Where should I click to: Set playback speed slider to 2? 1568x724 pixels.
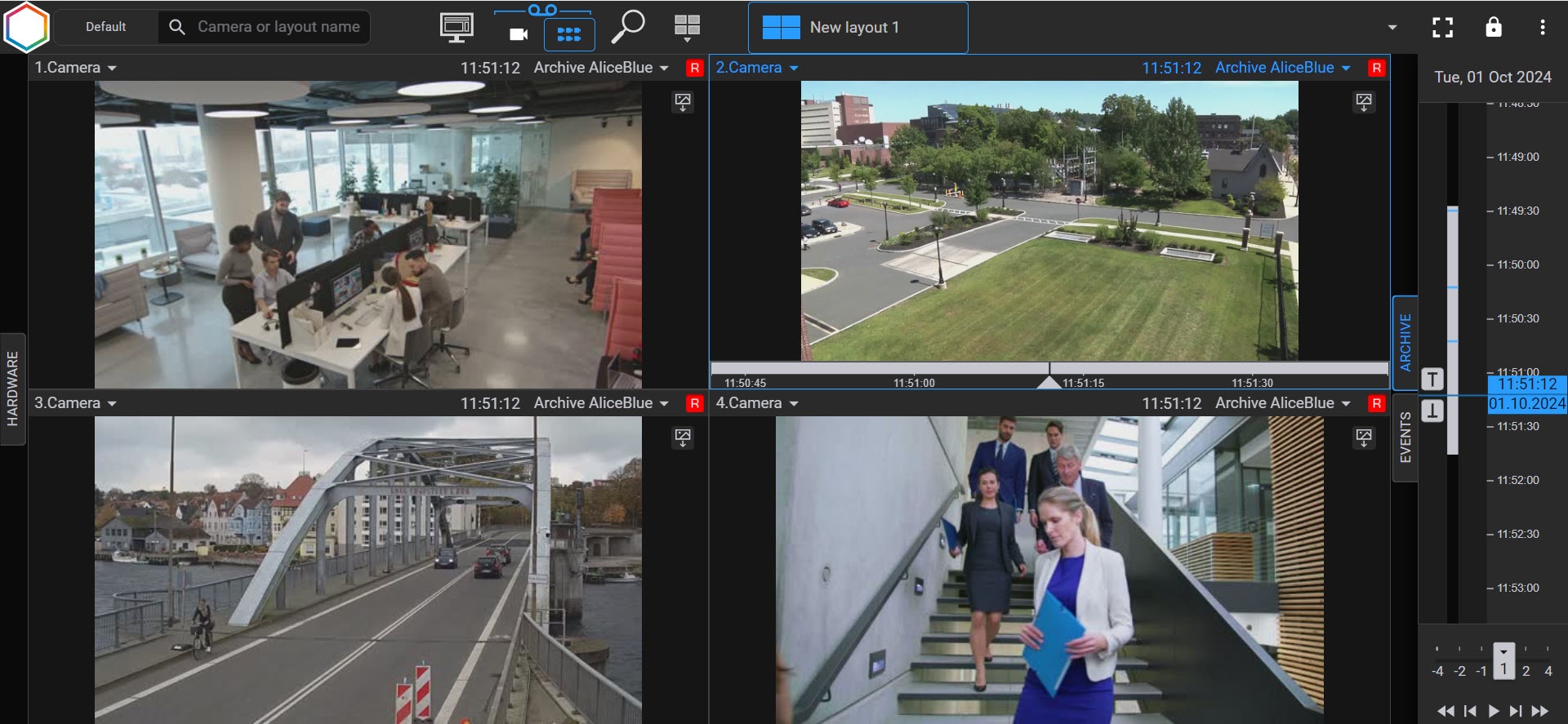point(1526,670)
